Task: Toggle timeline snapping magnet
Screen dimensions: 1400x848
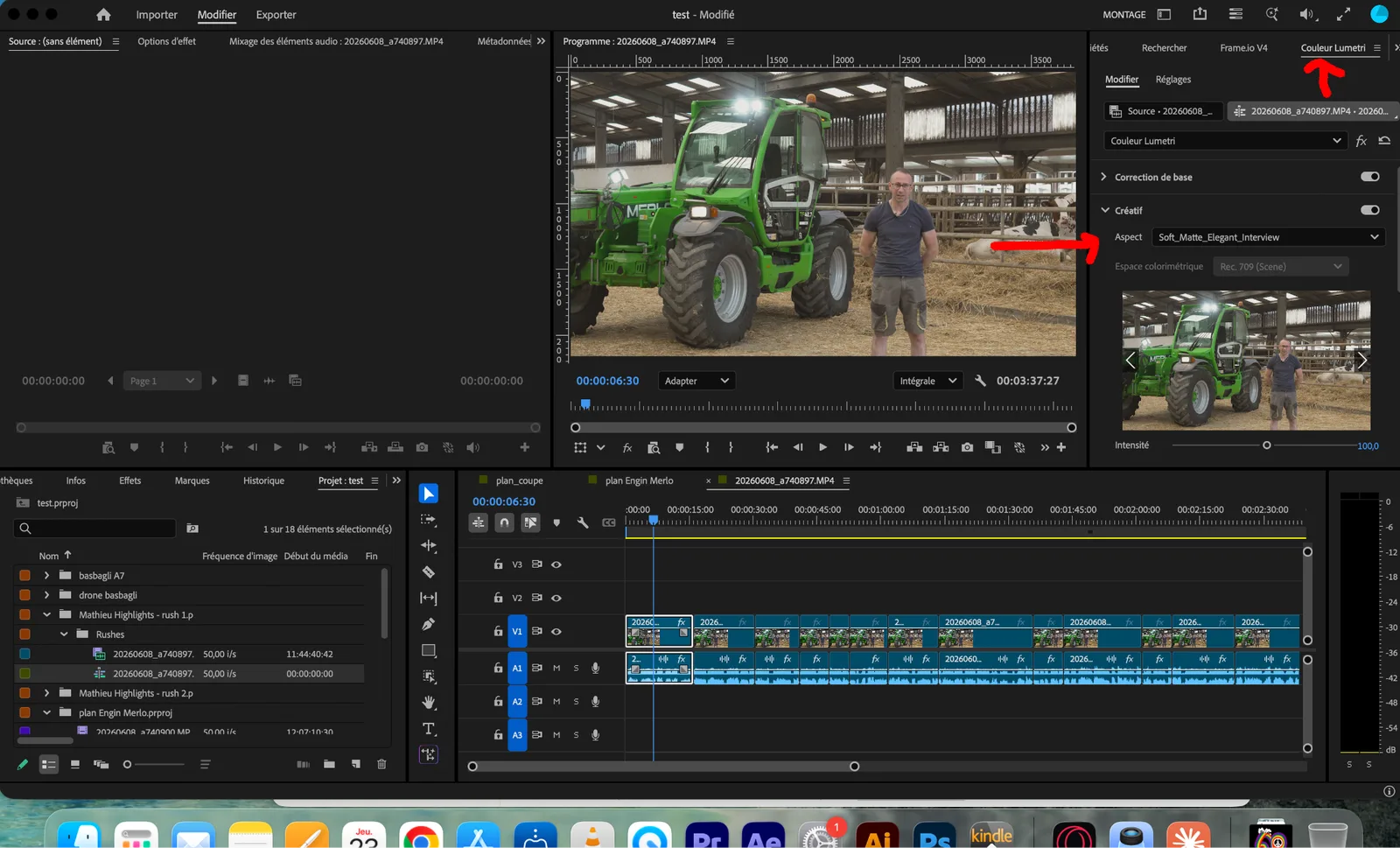Action: coord(505,522)
